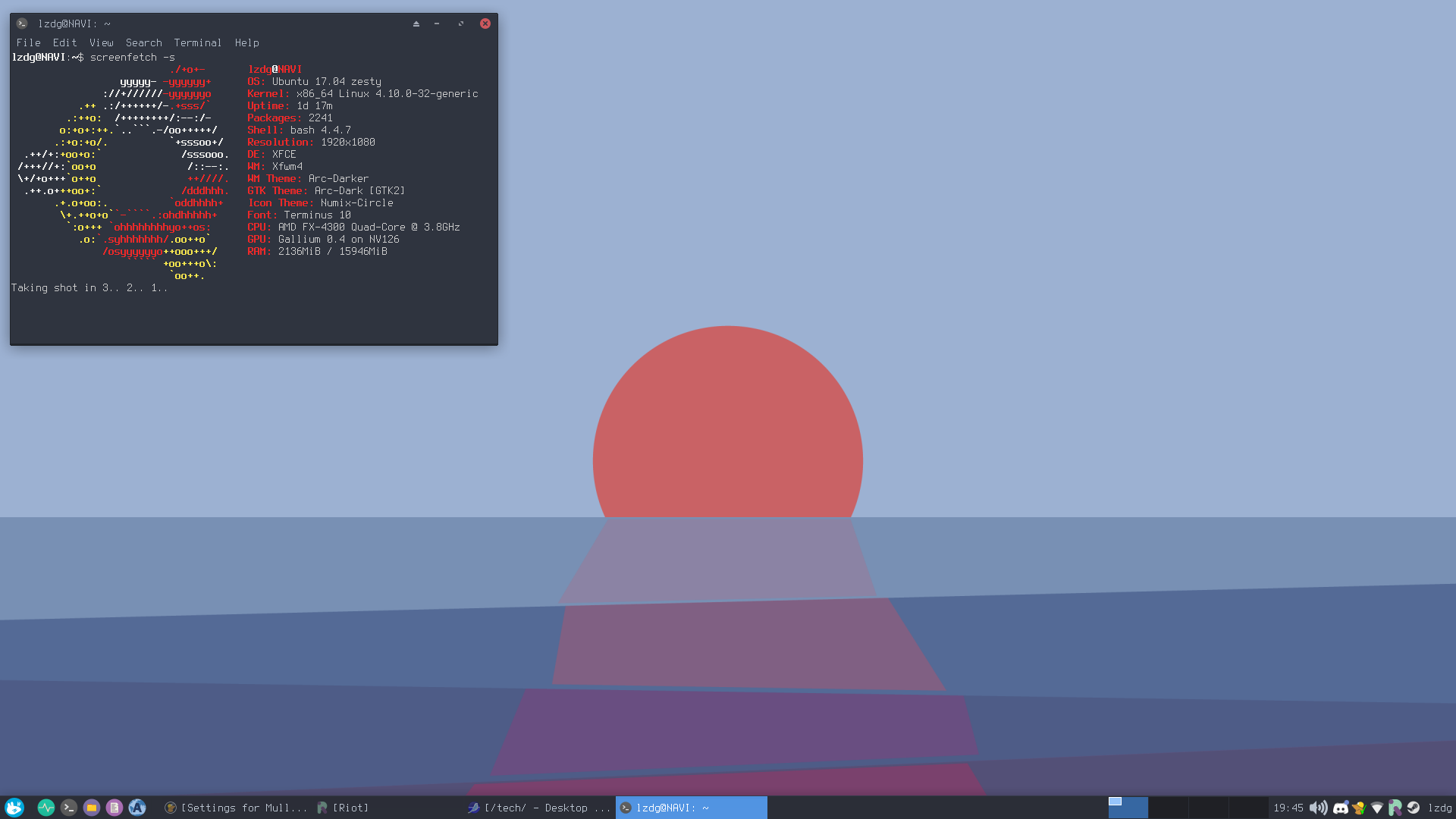Open the terminal File menu

tap(28, 43)
